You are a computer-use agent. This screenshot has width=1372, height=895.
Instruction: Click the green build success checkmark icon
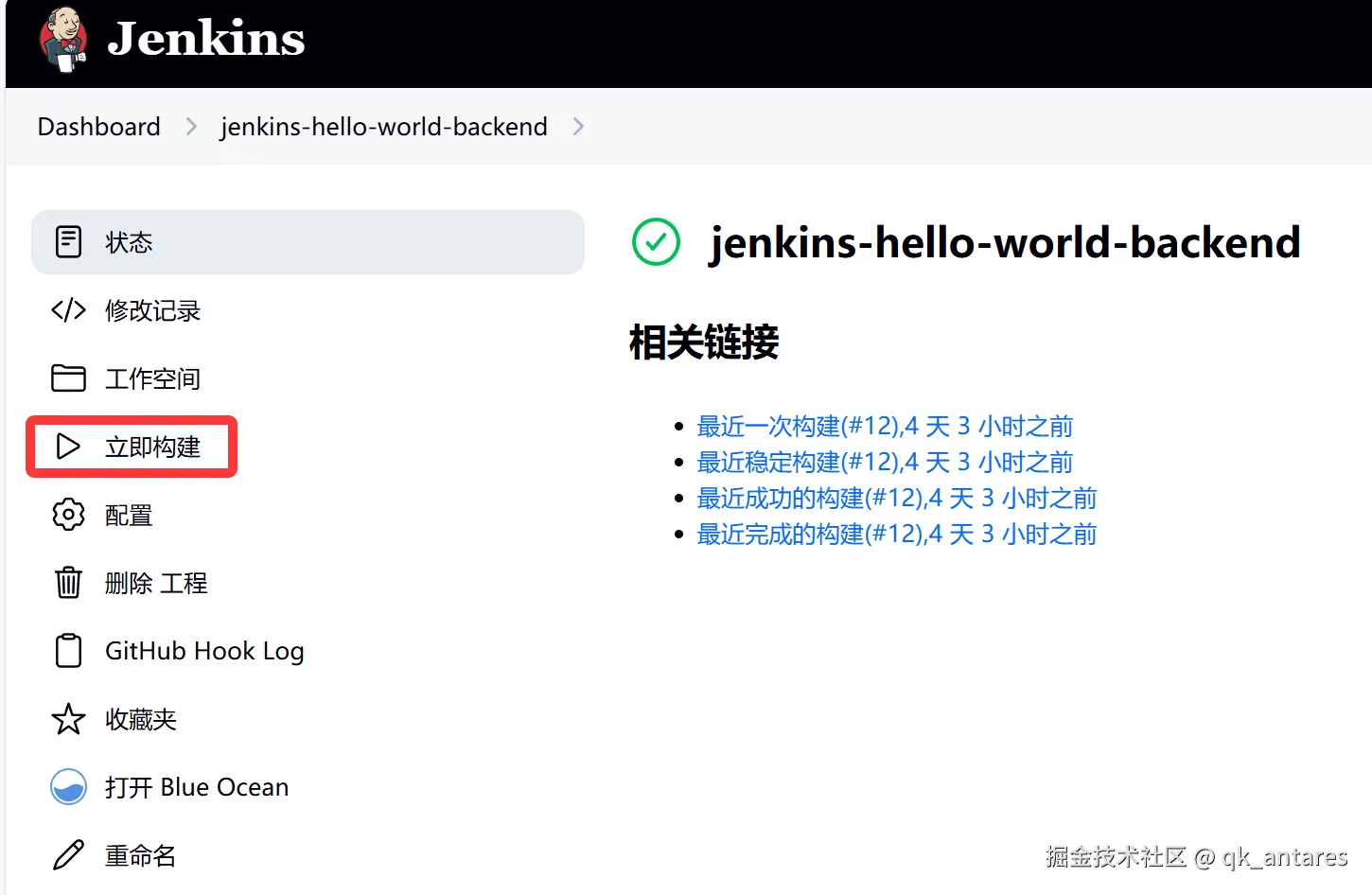pos(656,242)
